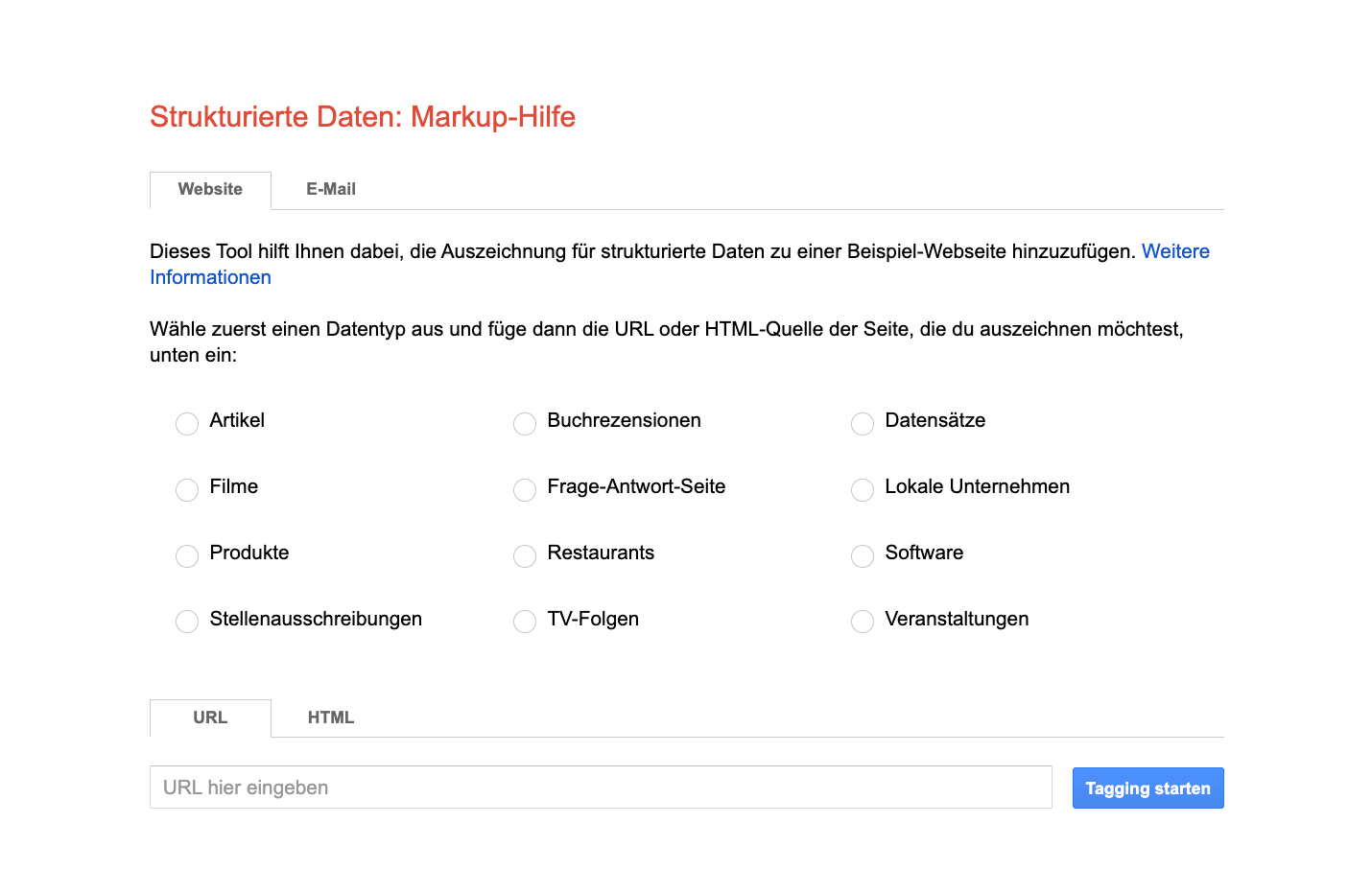The image size is (1372, 894).
Task: Select the Produkte option
Action: [187, 555]
